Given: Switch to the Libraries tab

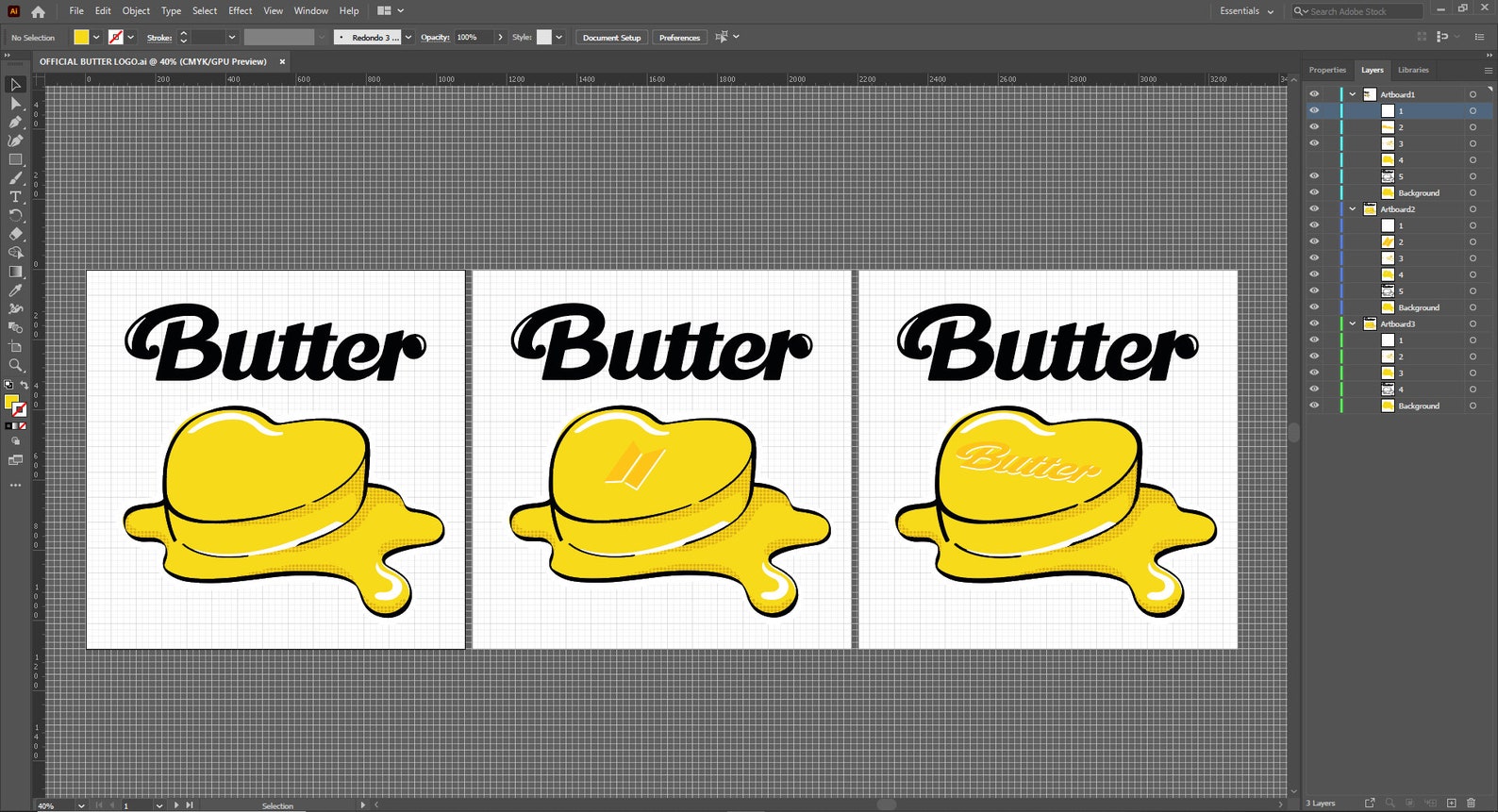Looking at the screenshot, I should pyautogui.click(x=1413, y=70).
